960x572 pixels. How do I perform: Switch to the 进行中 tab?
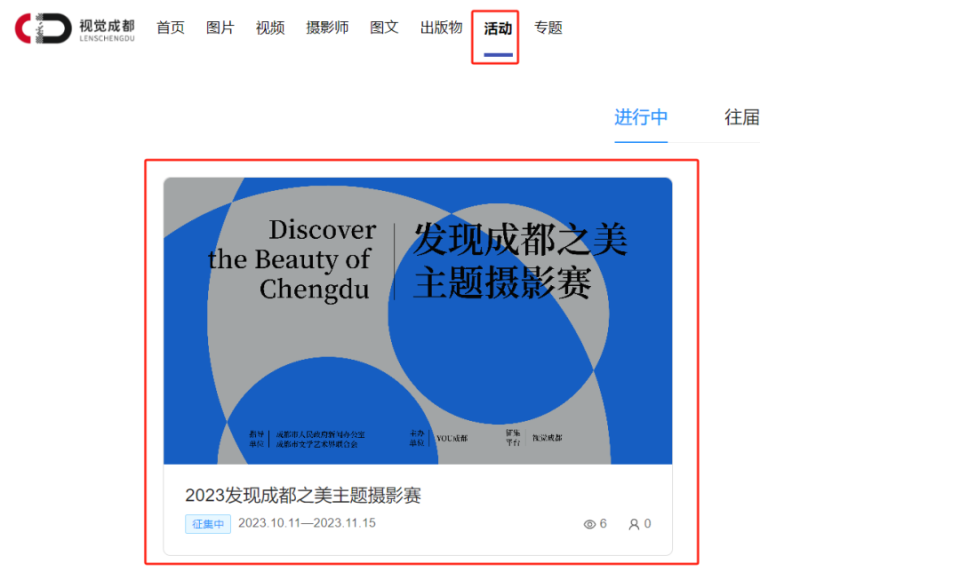click(641, 117)
